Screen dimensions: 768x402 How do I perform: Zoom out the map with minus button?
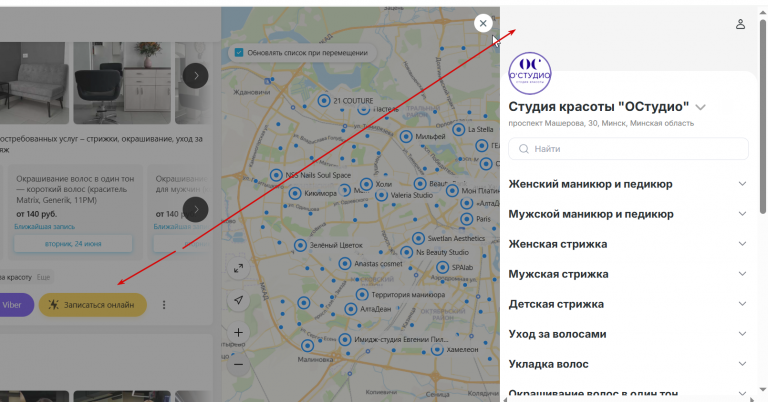(x=239, y=364)
